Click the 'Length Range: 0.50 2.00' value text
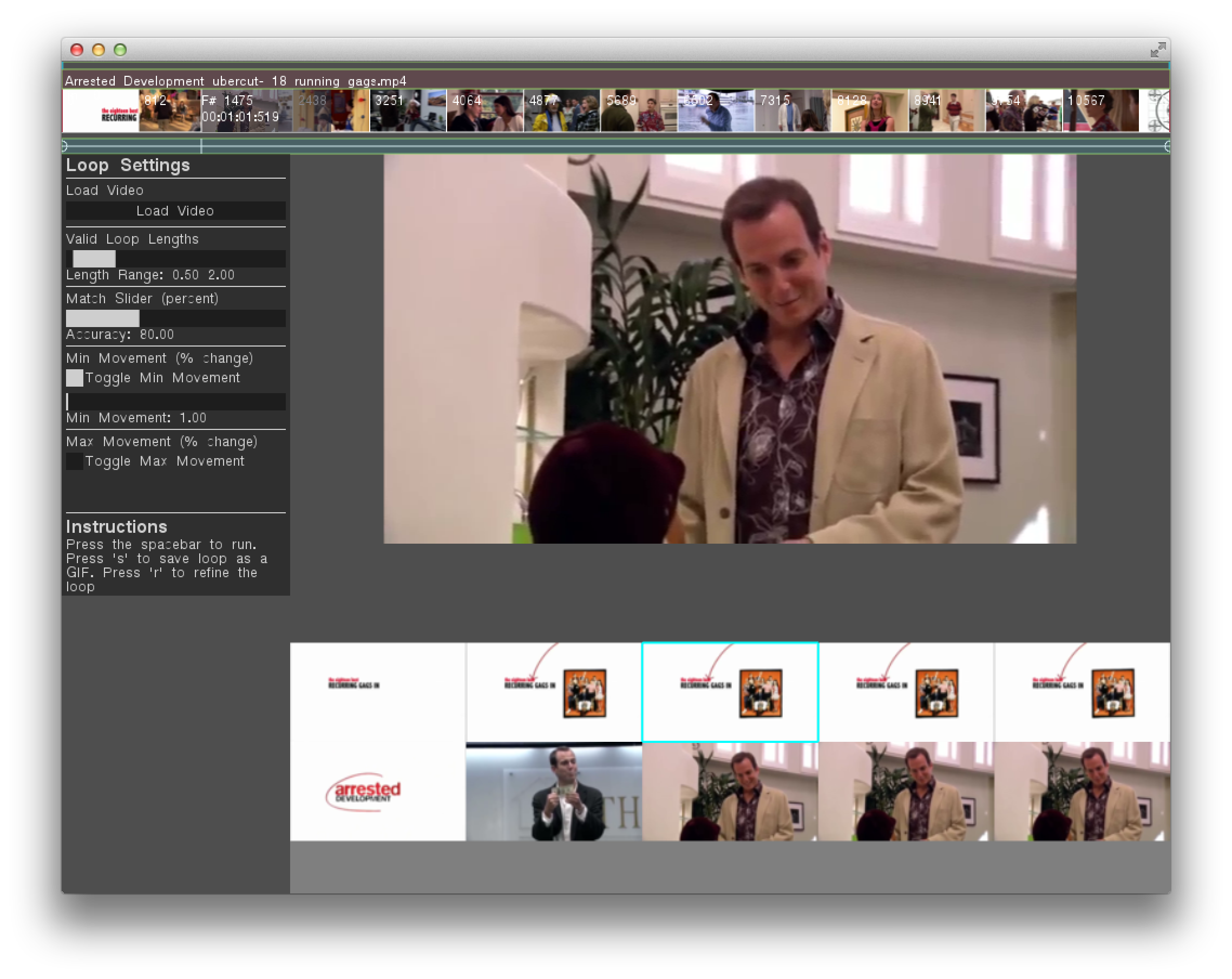The height and width of the screenshot is (979, 1232). click(150, 275)
